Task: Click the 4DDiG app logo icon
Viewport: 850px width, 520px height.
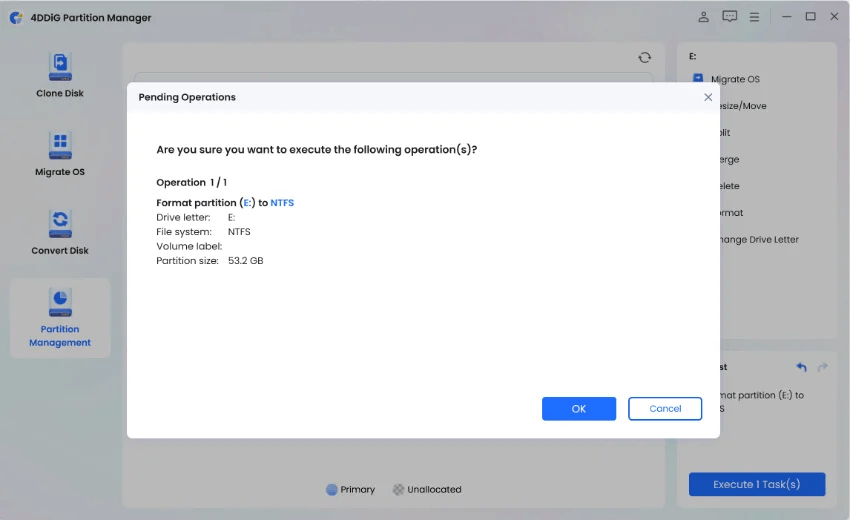Action: point(16,17)
